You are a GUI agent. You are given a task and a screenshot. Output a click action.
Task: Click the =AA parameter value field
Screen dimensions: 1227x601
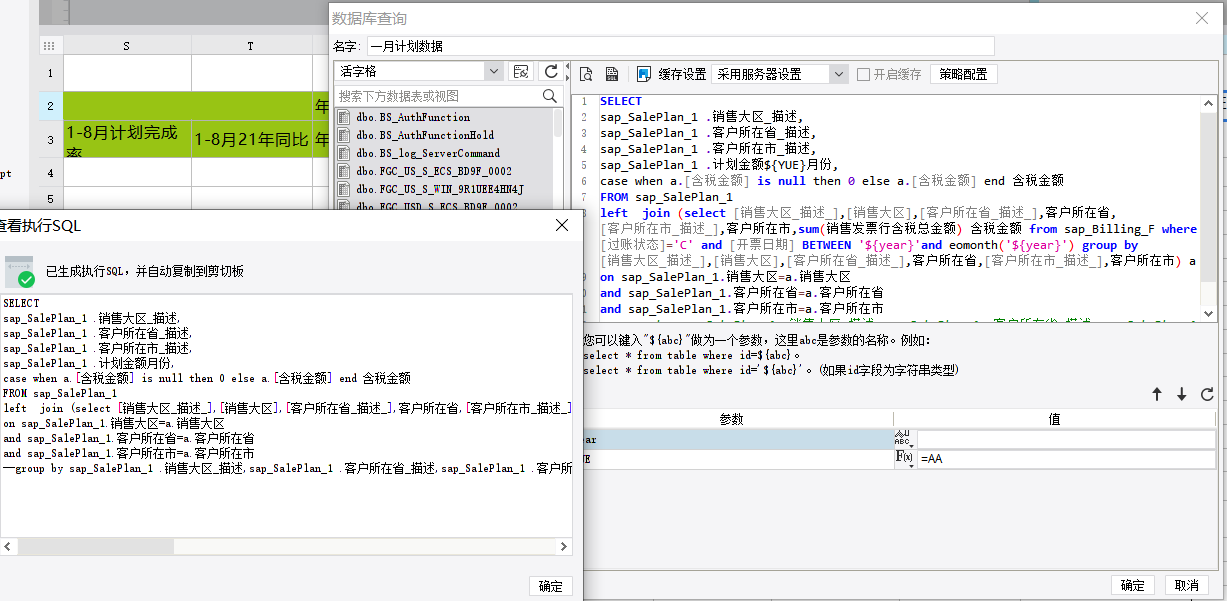(x=1066, y=459)
